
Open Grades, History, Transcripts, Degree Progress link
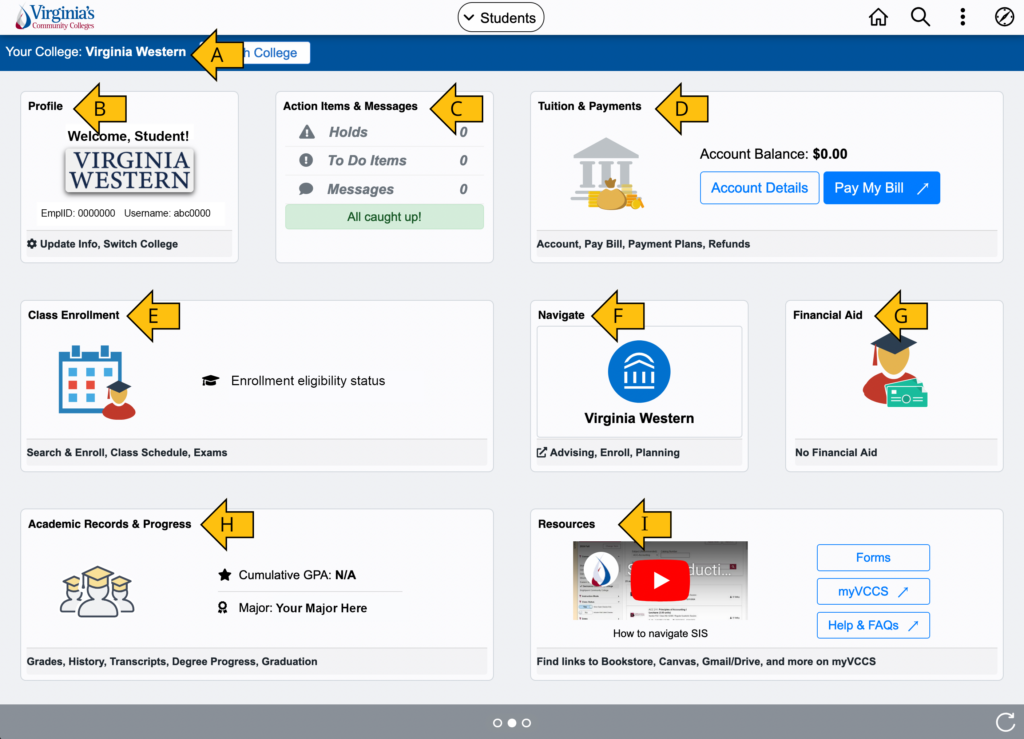coord(172,661)
